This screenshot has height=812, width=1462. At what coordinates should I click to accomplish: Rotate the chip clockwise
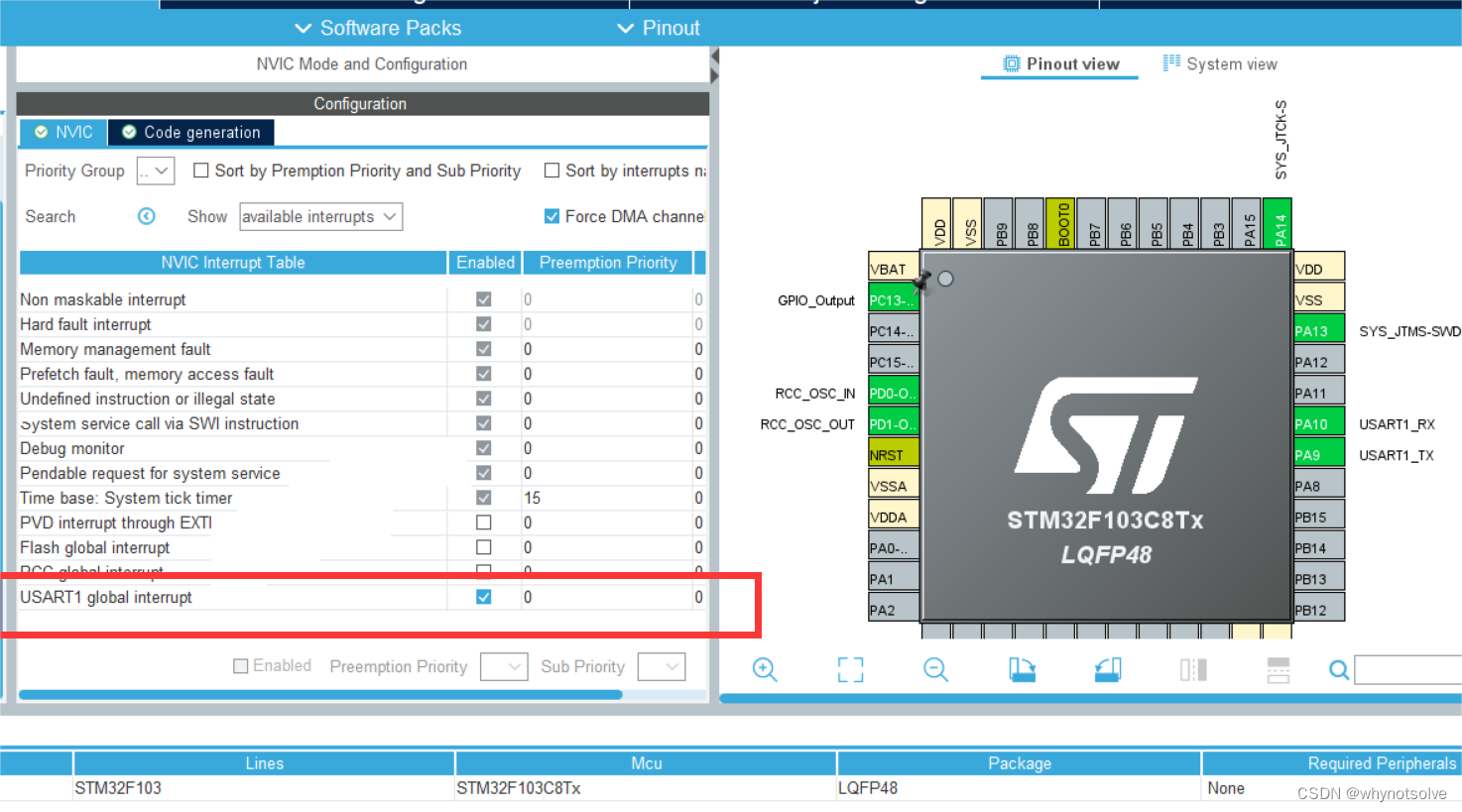1023,670
